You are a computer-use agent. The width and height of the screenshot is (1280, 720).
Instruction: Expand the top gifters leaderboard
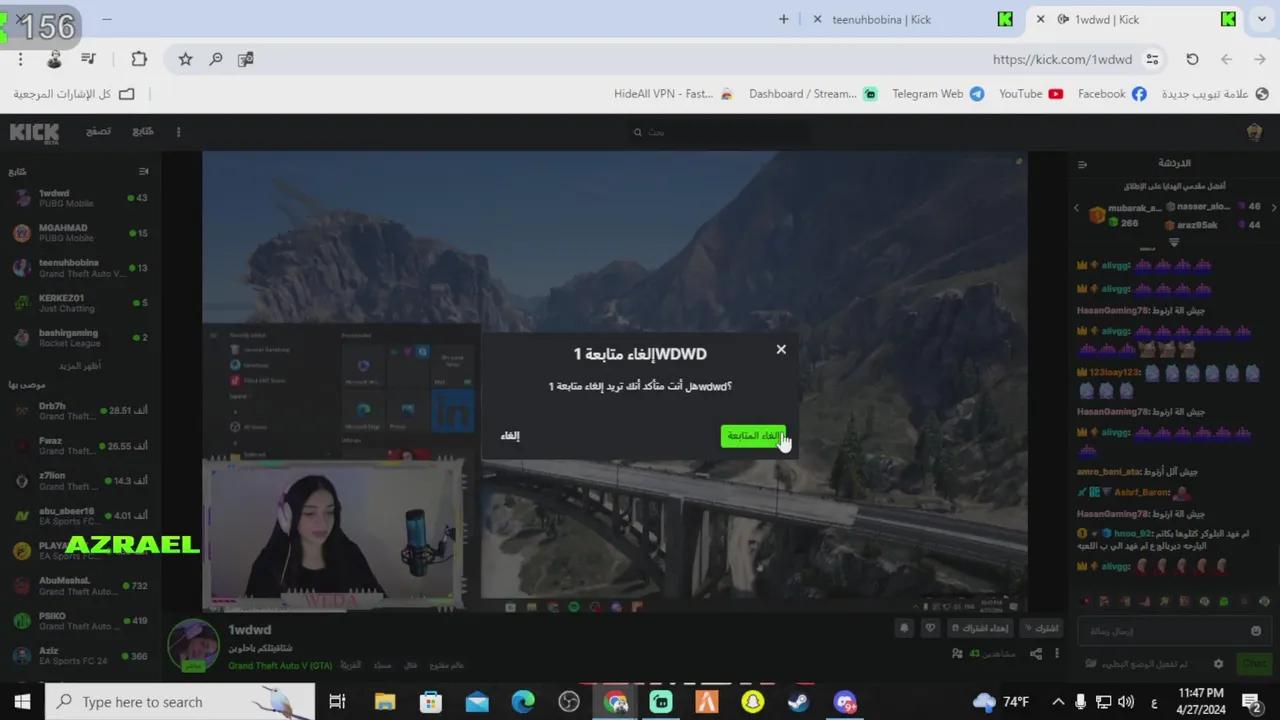pos(1174,243)
